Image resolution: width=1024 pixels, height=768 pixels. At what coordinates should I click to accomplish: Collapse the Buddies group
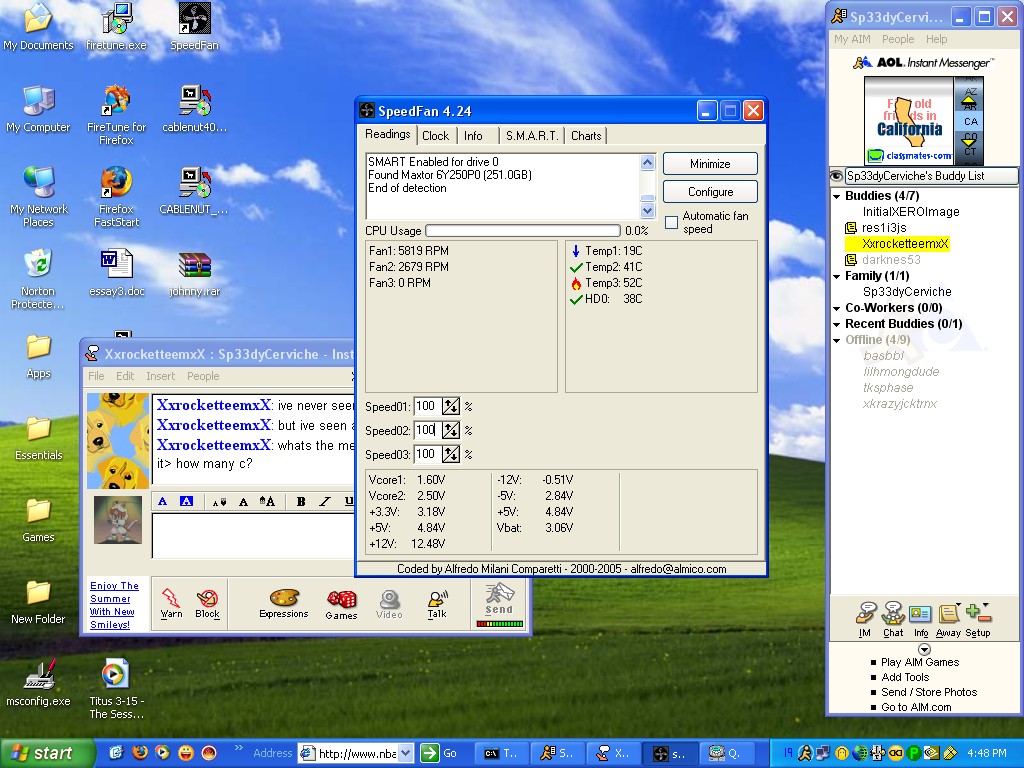(x=837, y=196)
